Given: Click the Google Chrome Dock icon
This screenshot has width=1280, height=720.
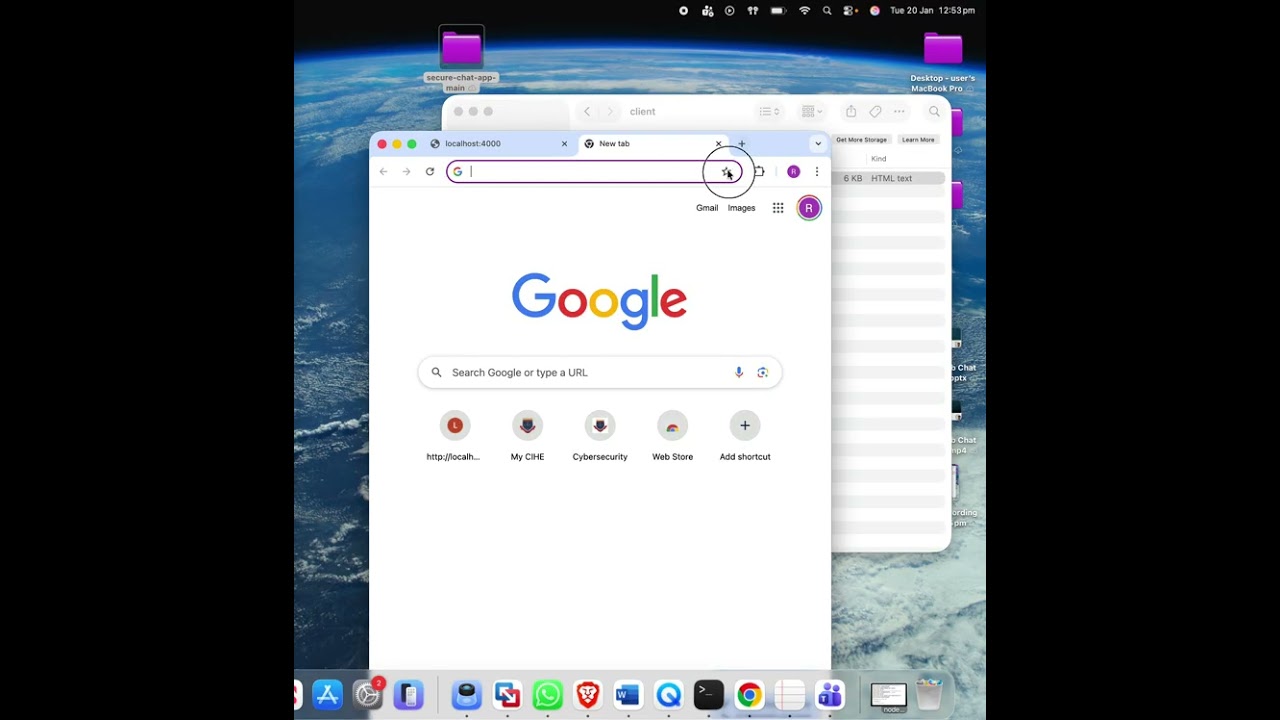Looking at the screenshot, I should point(749,695).
